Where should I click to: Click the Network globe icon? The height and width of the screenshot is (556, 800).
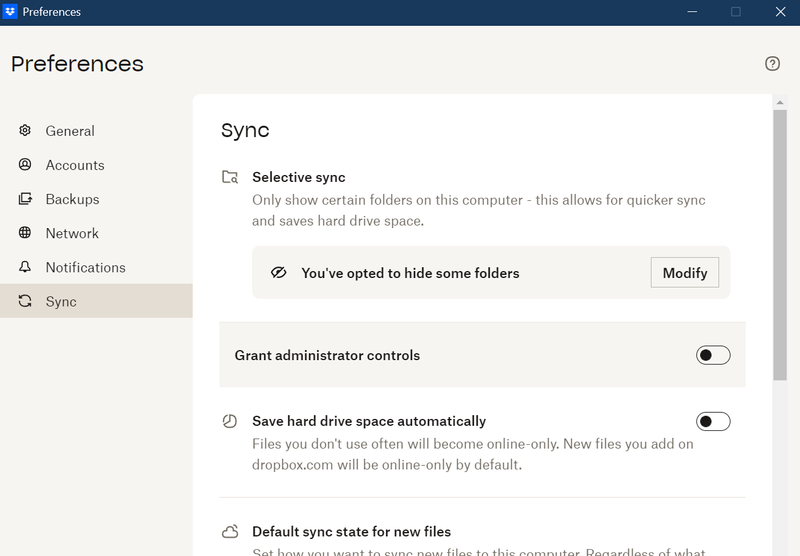[x=25, y=233]
